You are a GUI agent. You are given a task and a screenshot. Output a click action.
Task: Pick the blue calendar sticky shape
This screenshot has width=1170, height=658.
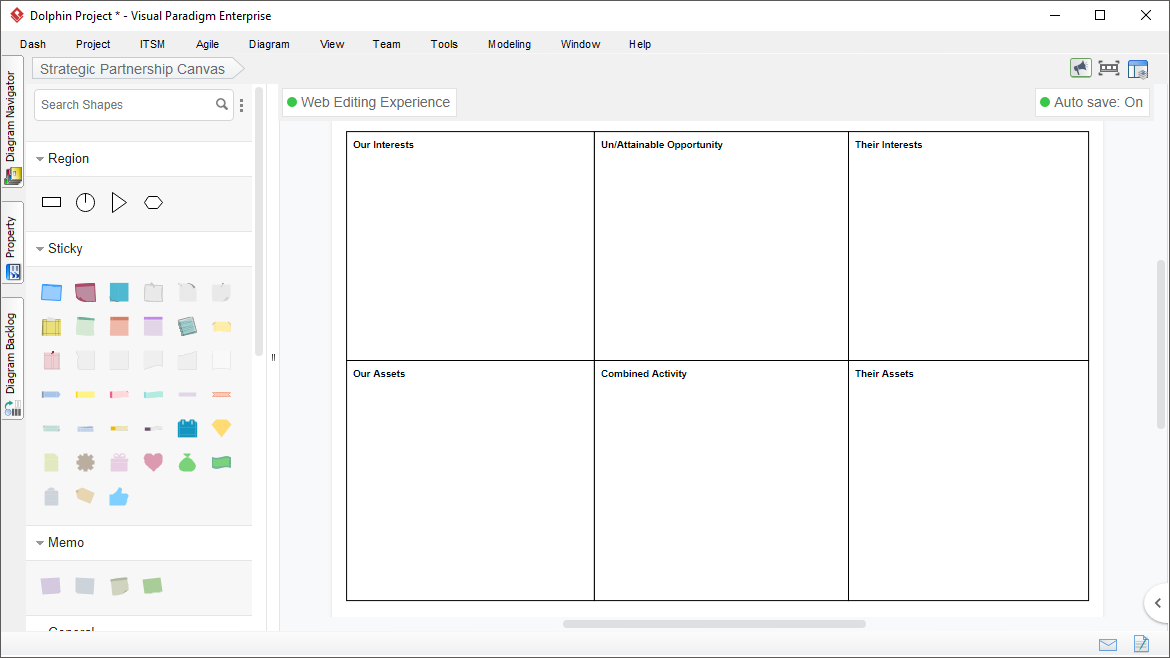[x=187, y=428]
